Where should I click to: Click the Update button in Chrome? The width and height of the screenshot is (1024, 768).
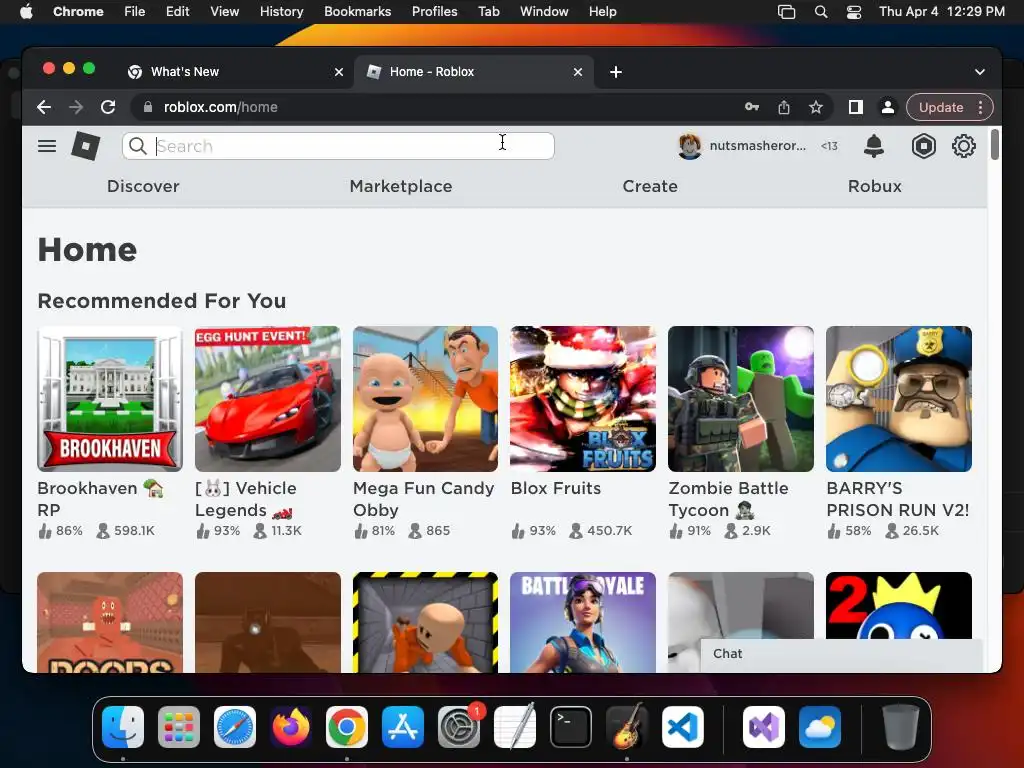(940, 107)
